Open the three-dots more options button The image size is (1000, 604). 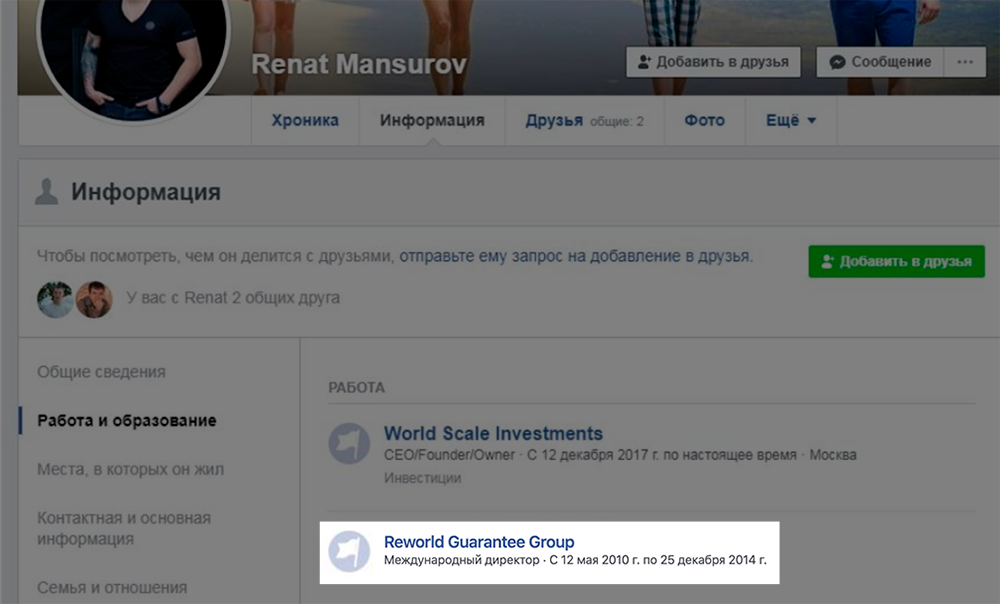pyautogui.click(x=965, y=62)
